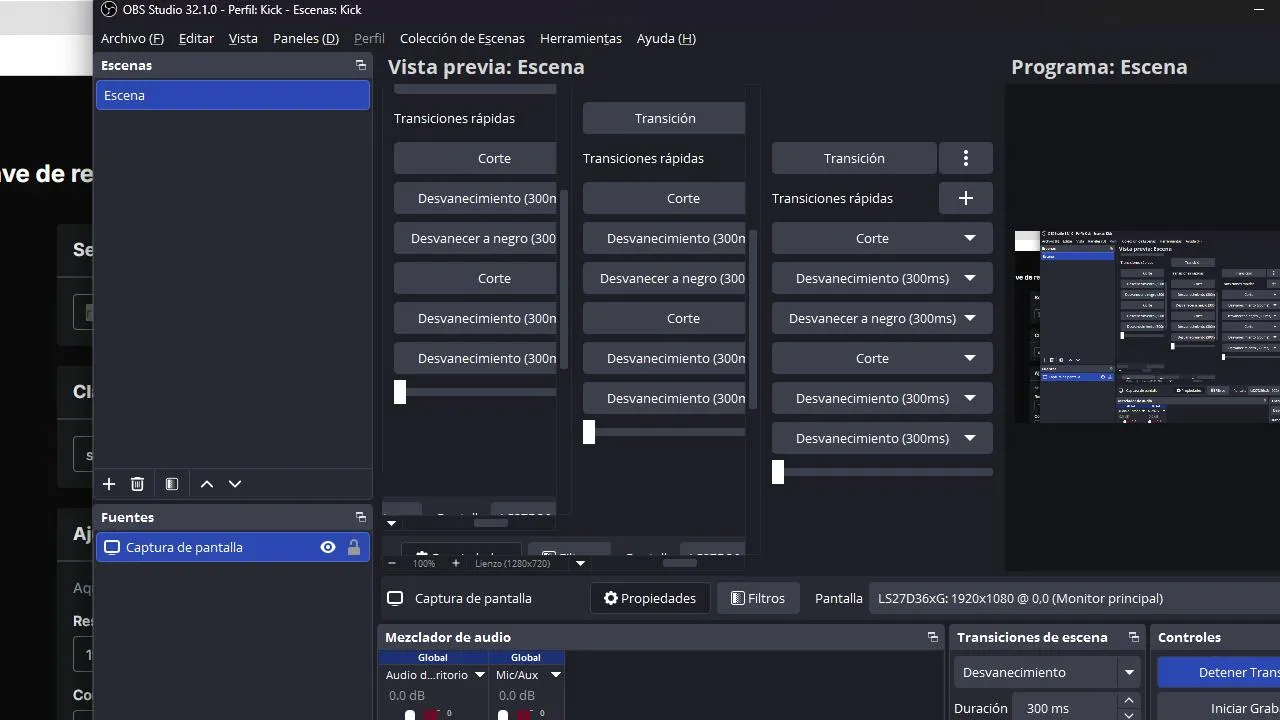Move the scene up with the arrow
Image resolution: width=1280 pixels, height=720 pixels.
pyautogui.click(x=207, y=484)
